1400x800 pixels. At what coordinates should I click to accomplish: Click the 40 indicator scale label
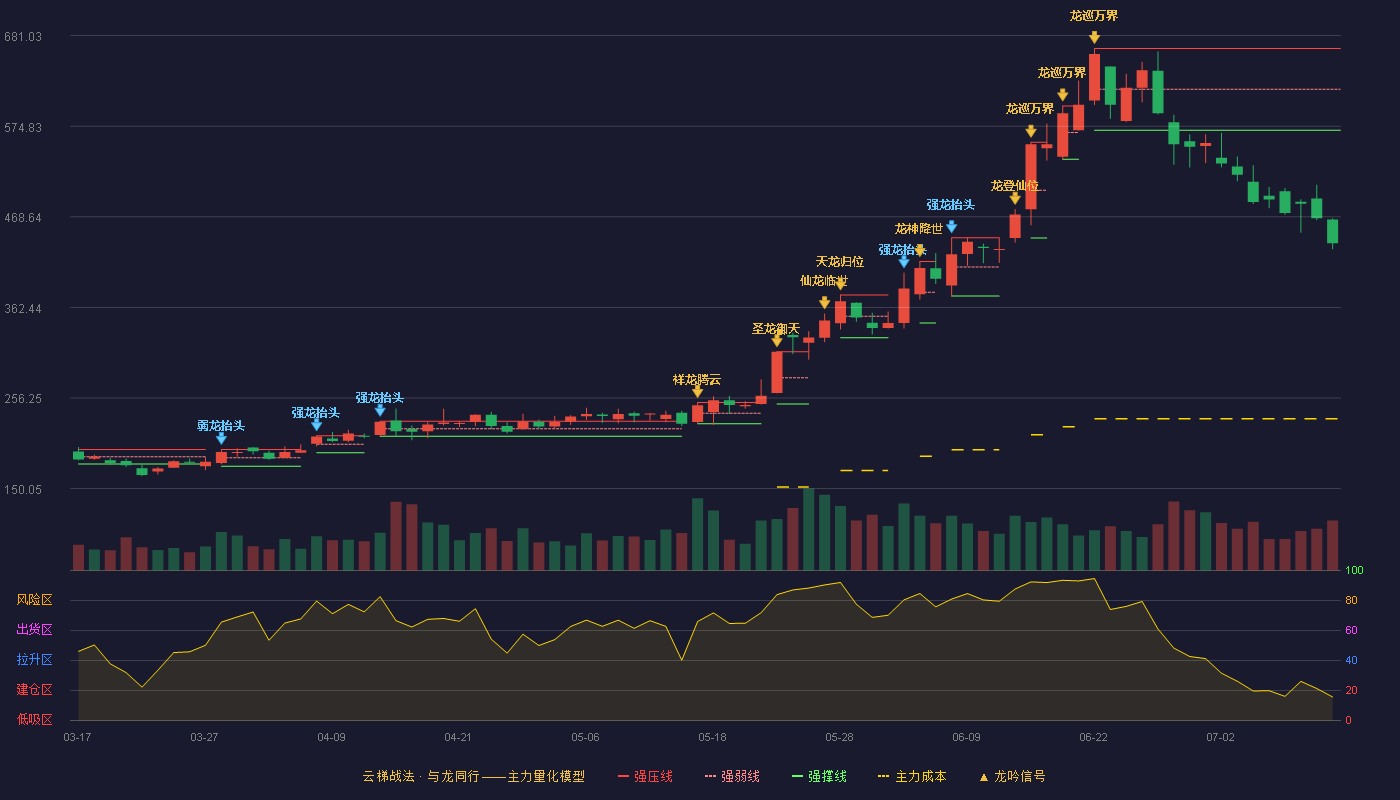[x=1351, y=661]
